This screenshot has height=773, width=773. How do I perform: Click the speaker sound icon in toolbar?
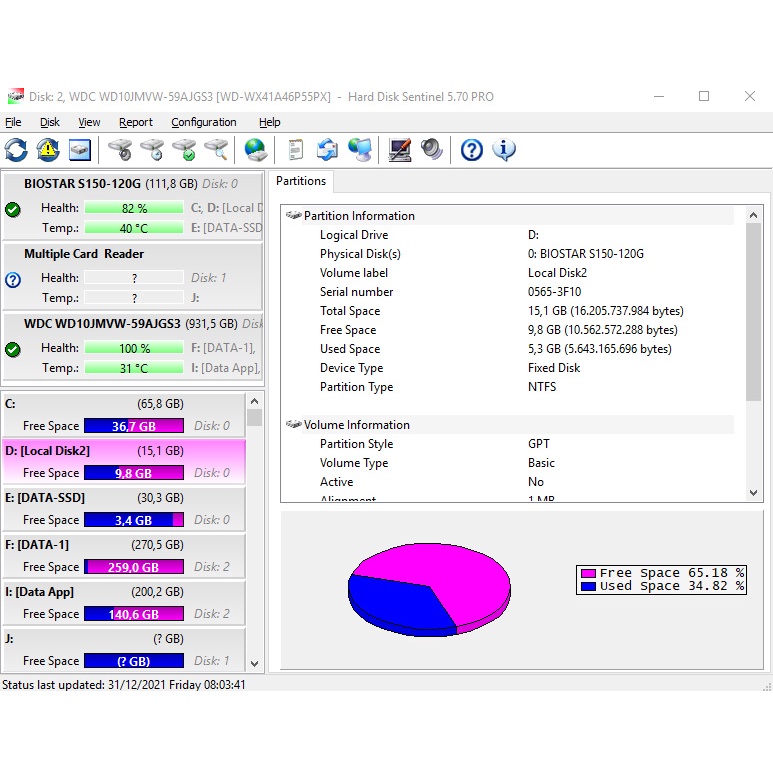[432, 150]
